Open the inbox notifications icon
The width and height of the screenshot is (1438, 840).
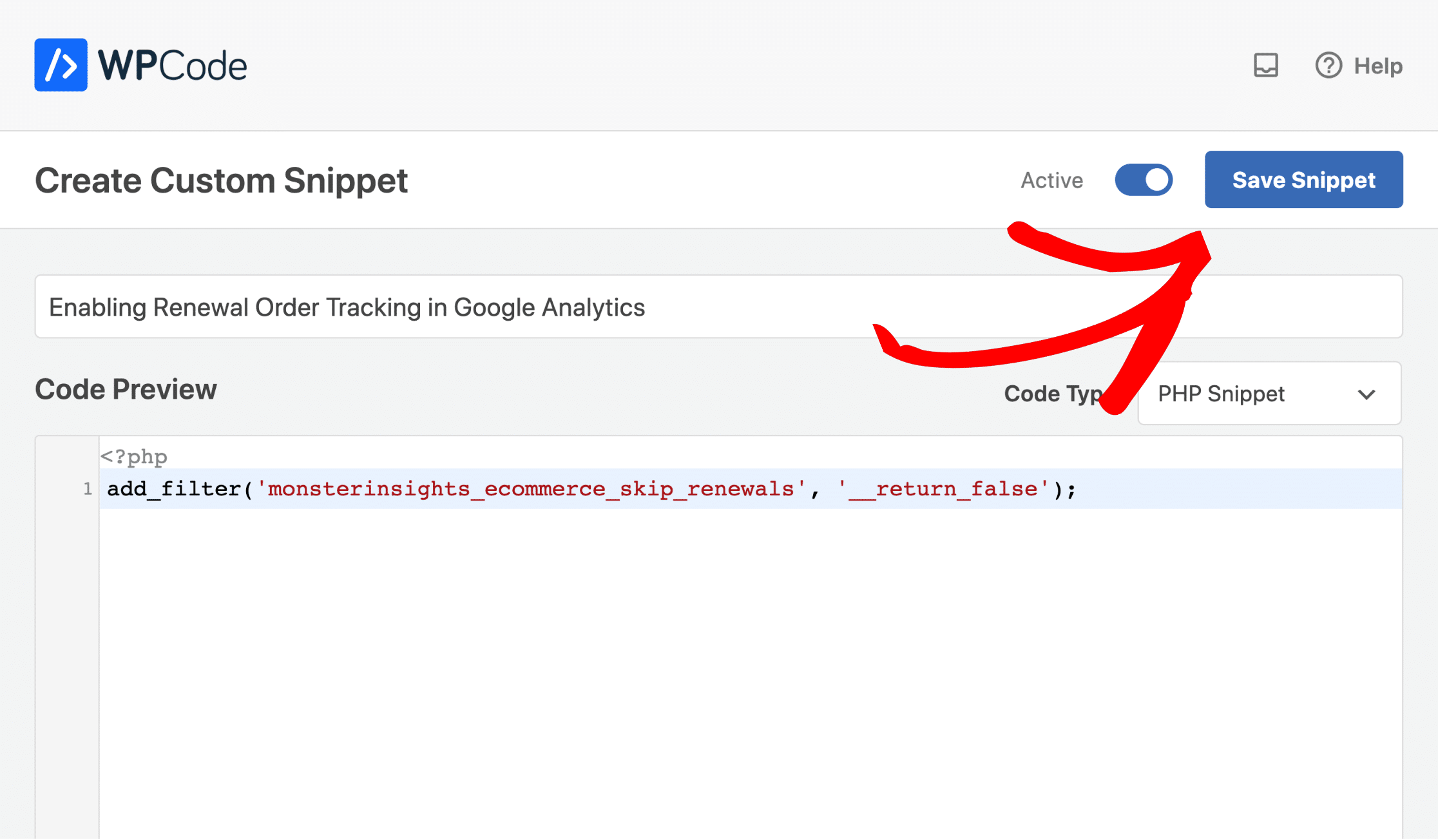pos(1265,65)
